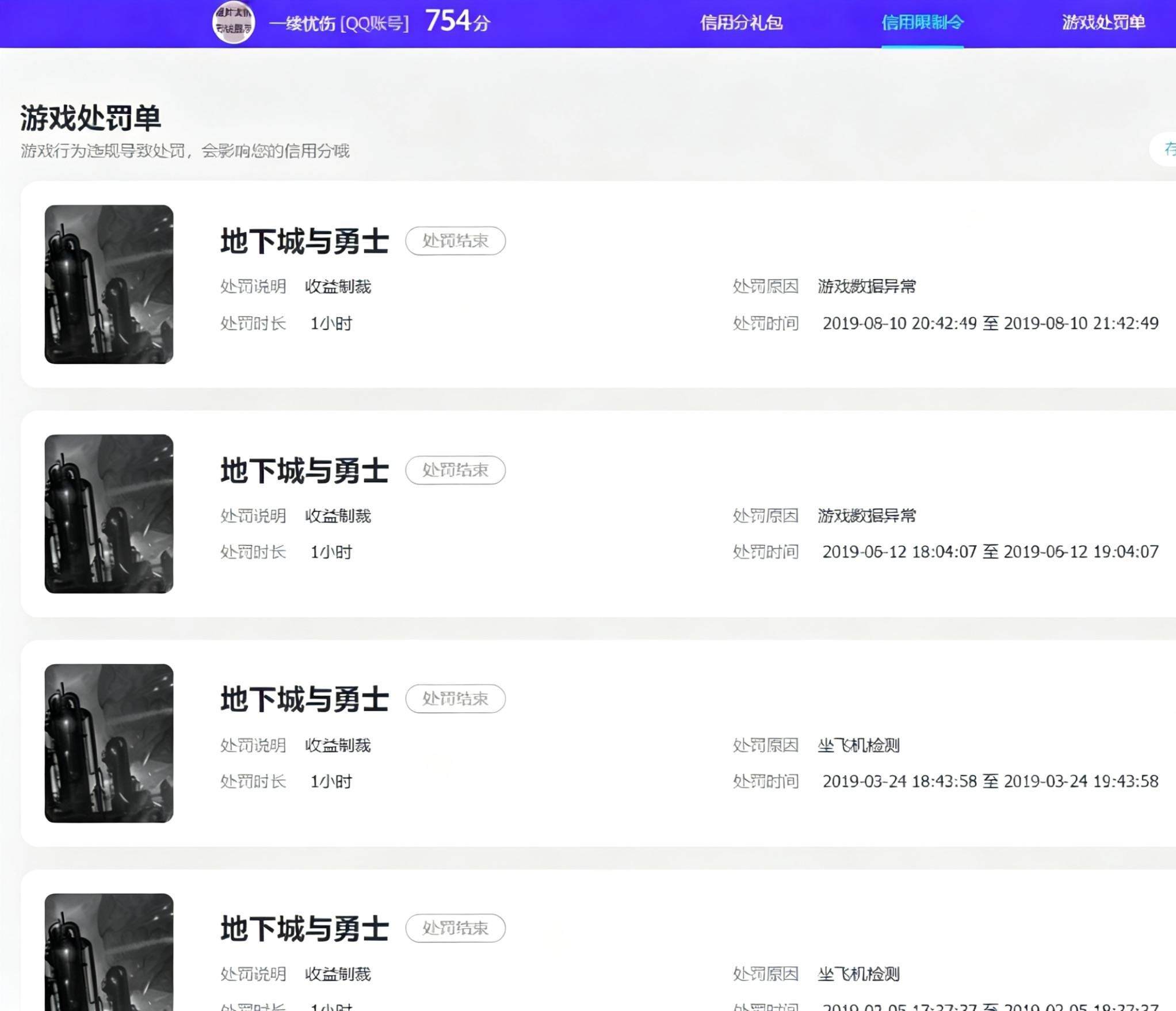Click 处罚说明 label in the 2019-03-24 card
The width and height of the screenshot is (1176, 1011).
[253, 745]
